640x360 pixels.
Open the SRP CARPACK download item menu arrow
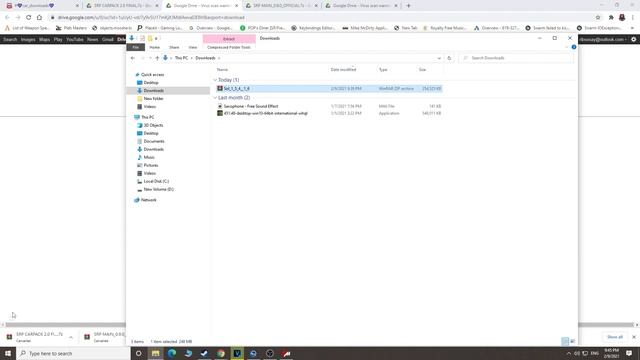click(x=71, y=337)
